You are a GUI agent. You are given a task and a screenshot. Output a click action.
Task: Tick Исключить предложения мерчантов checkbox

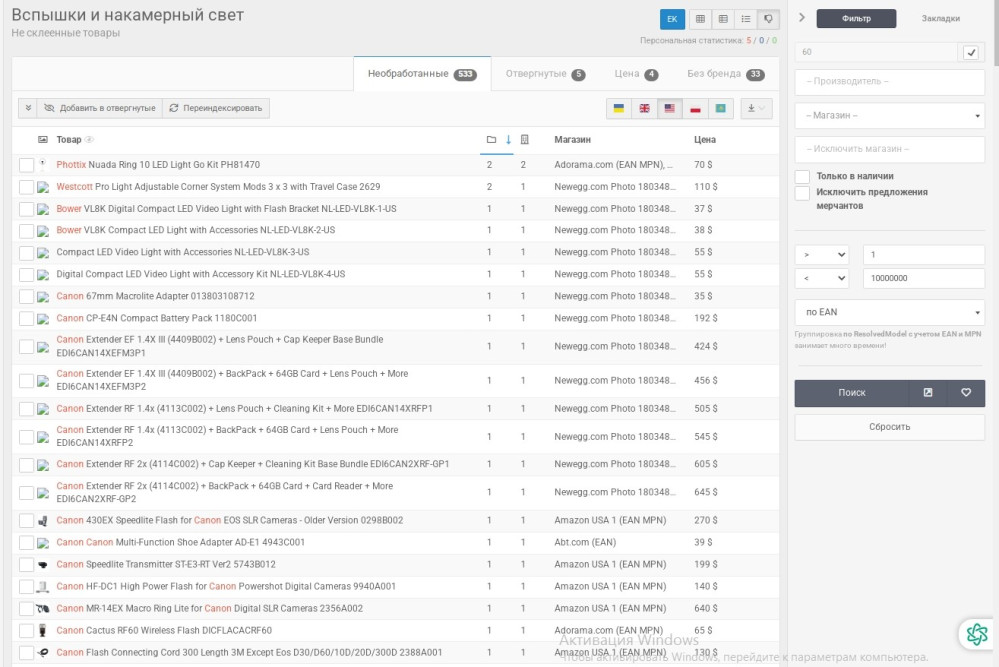802,193
